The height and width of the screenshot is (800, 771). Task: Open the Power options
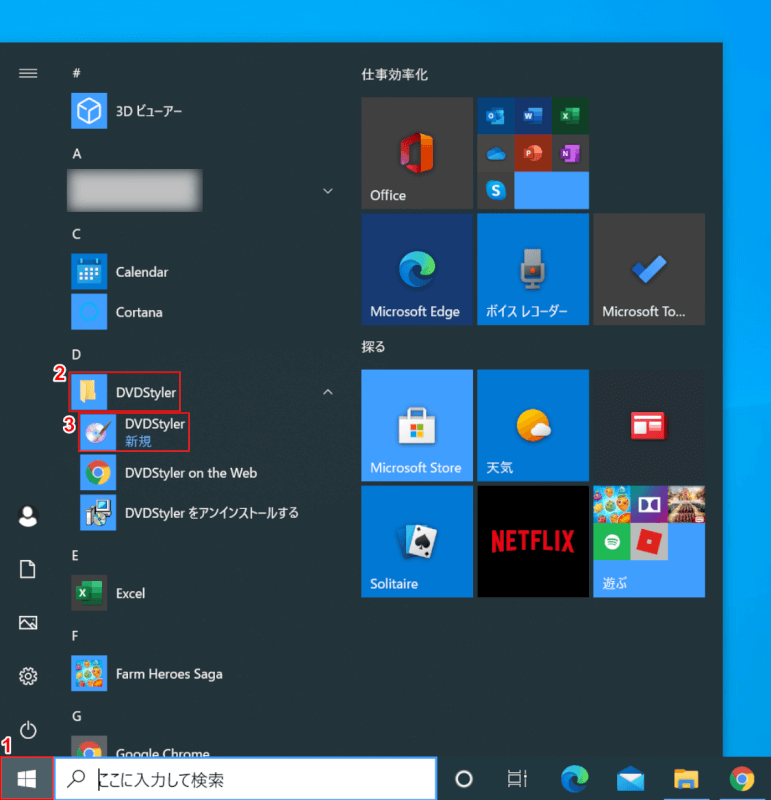(28, 730)
